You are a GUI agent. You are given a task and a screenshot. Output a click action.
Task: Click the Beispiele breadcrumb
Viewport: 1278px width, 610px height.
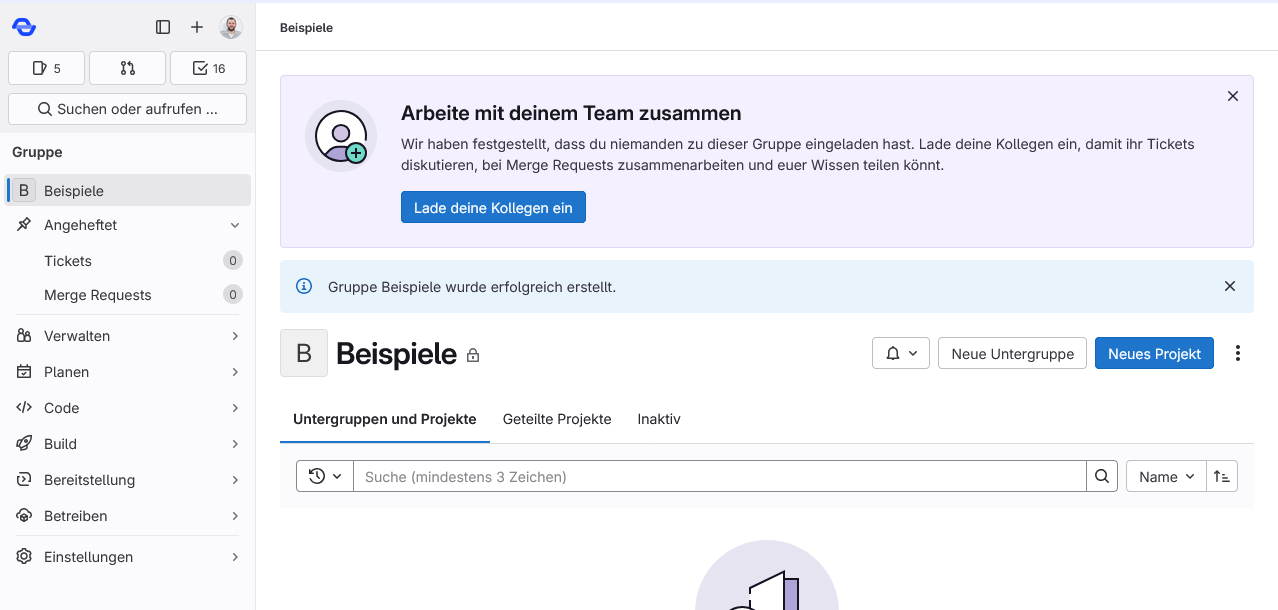[x=306, y=28]
